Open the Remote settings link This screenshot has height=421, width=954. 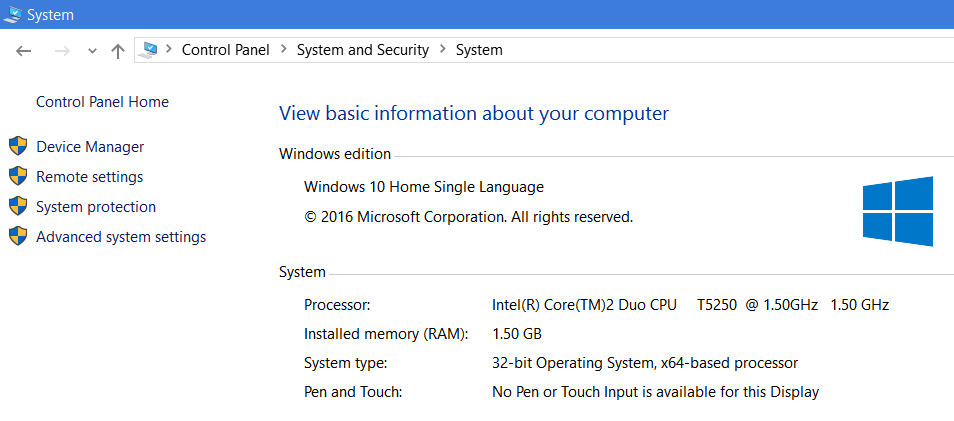click(x=89, y=177)
